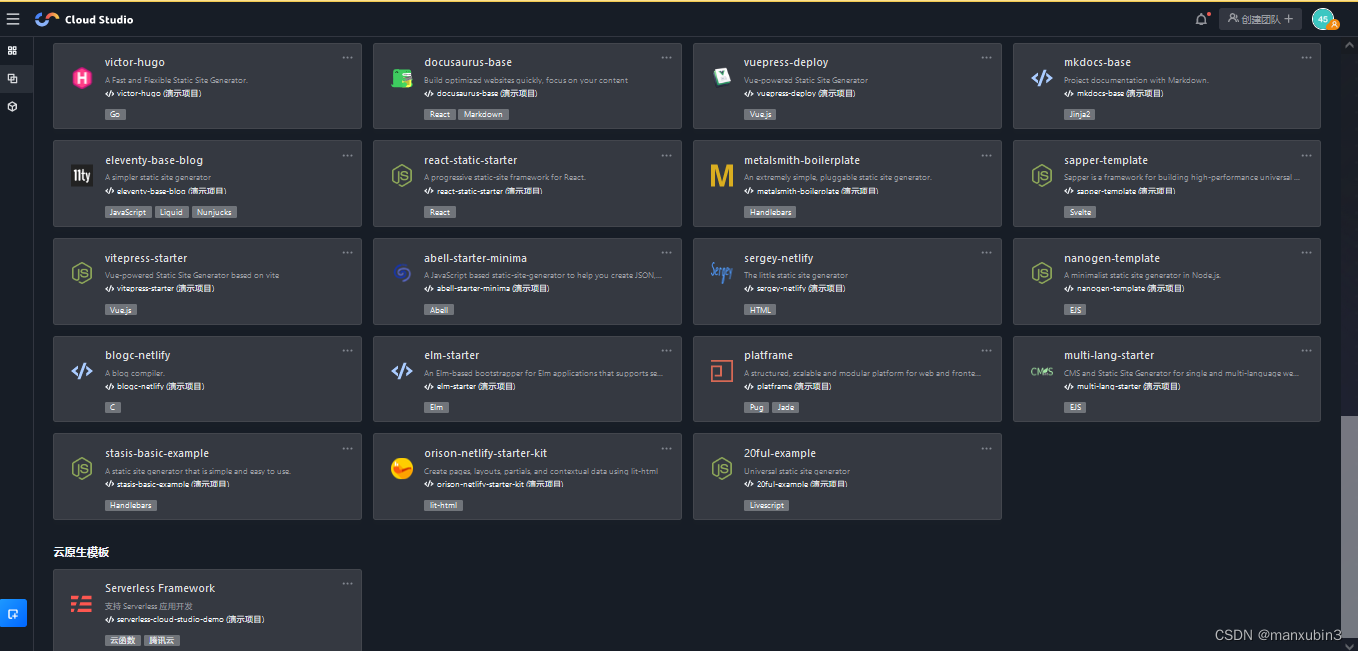Open the victor-hugo template title
The width and height of the screenshot is (1358, 651).
click(133, 62)
